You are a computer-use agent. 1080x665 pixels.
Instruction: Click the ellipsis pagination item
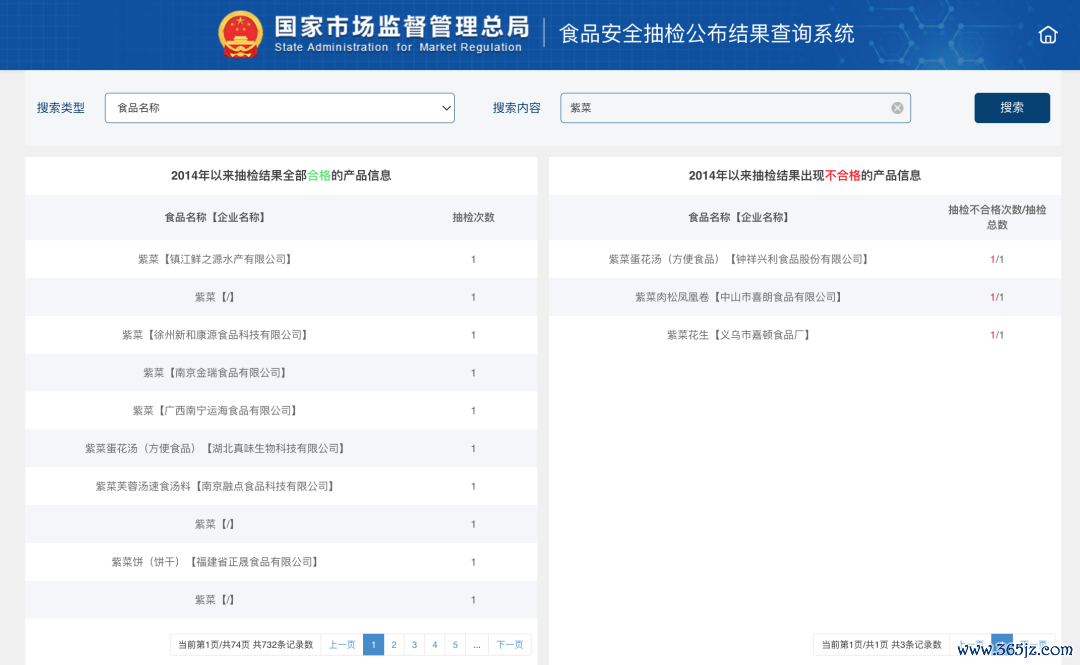[477, 645]
